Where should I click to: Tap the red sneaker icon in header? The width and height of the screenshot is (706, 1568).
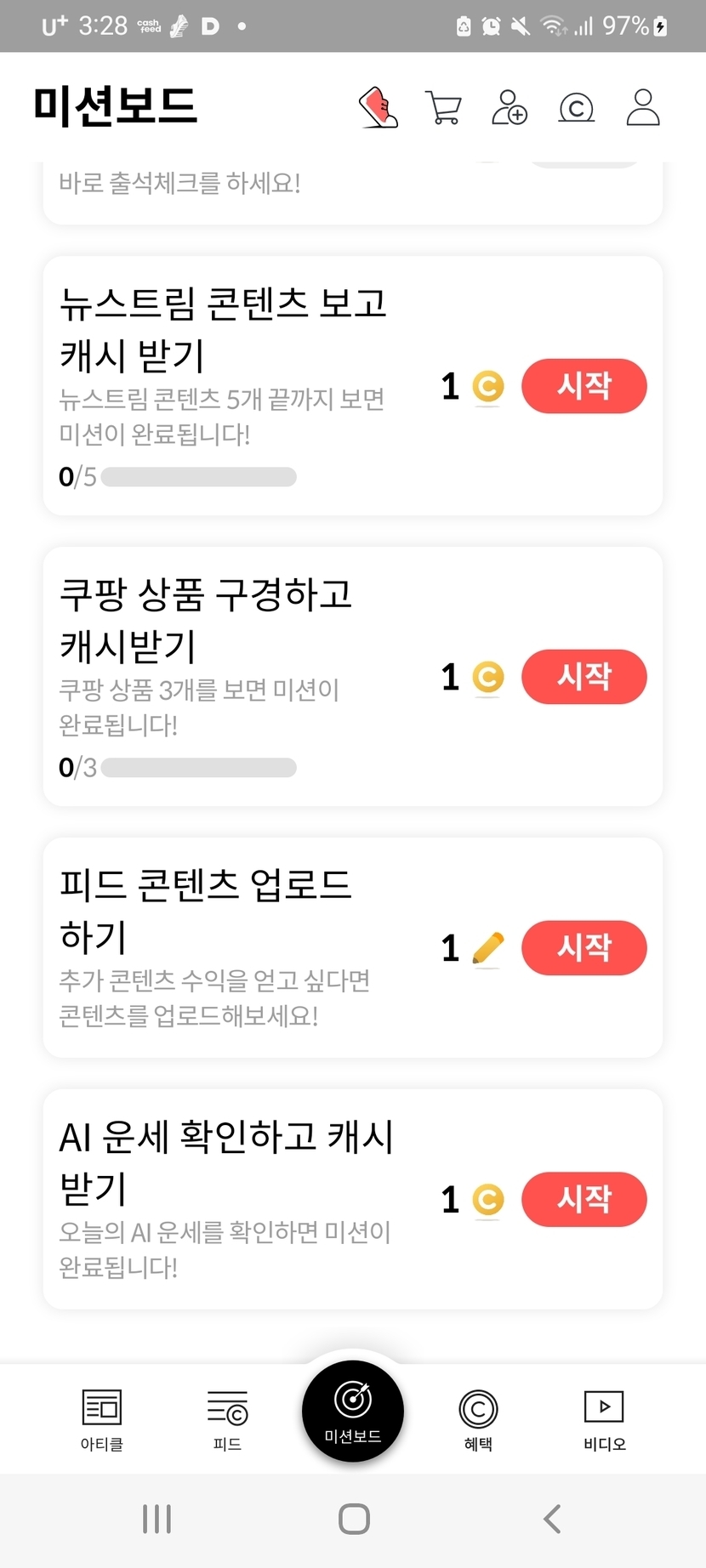pyautogui.click(x=379, y=108)
